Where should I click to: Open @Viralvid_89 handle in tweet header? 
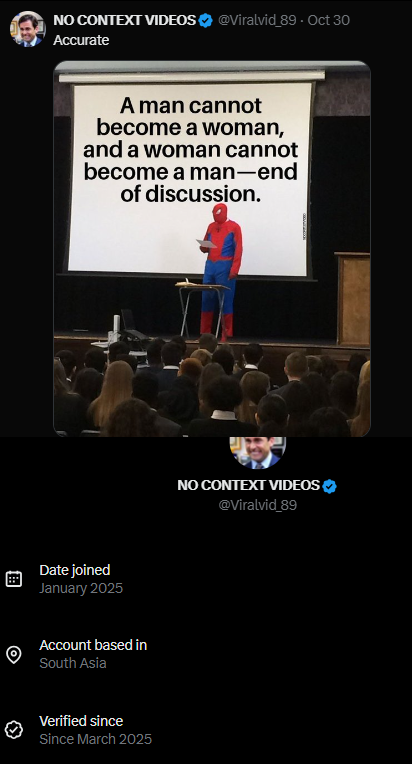pyautogui.click(x=257, y=20)
